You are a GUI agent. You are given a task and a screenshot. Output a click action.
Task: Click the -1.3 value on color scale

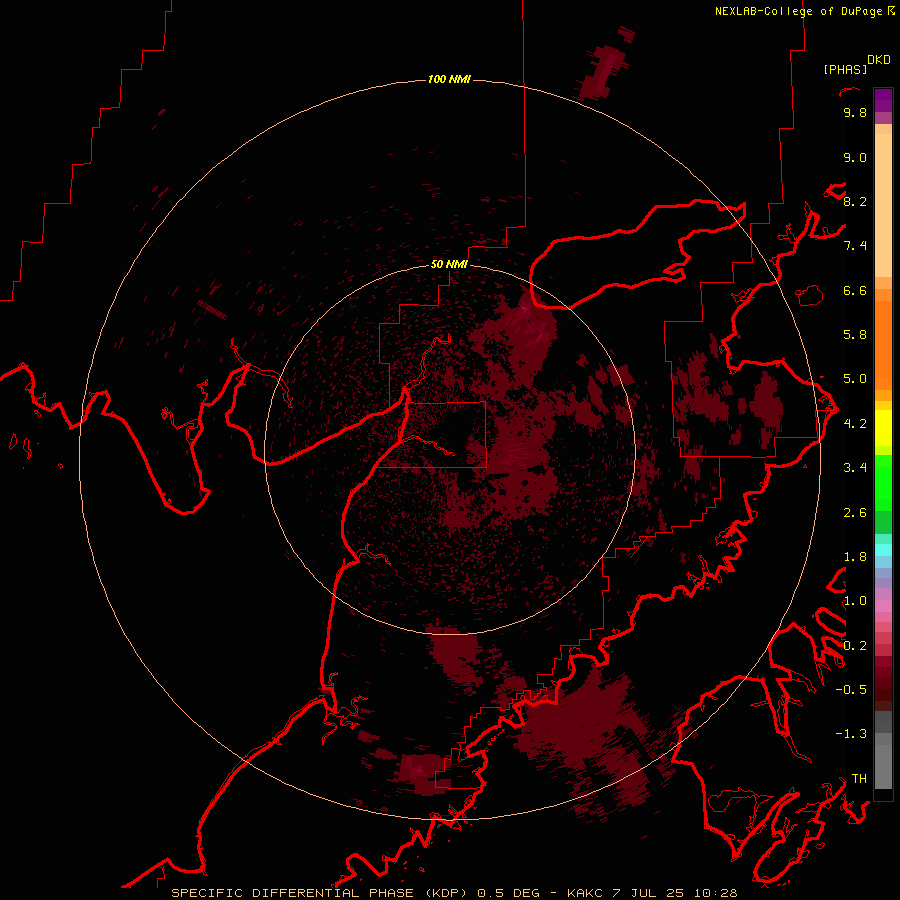click(851, 734)
